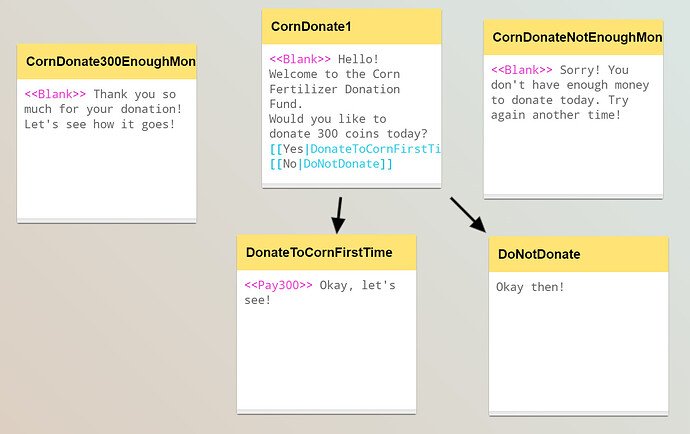Click the No DoNotDonate link text
Viewport: 690px width, 434px height.
[330, 164]
